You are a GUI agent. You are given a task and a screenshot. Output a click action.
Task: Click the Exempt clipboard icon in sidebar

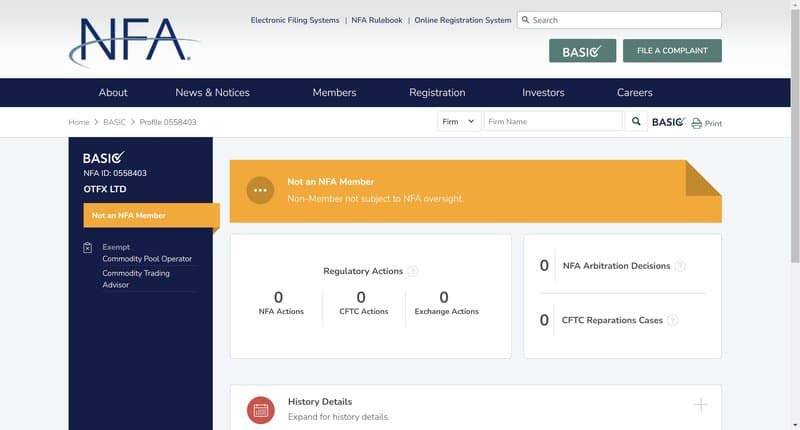coord(87,247)
